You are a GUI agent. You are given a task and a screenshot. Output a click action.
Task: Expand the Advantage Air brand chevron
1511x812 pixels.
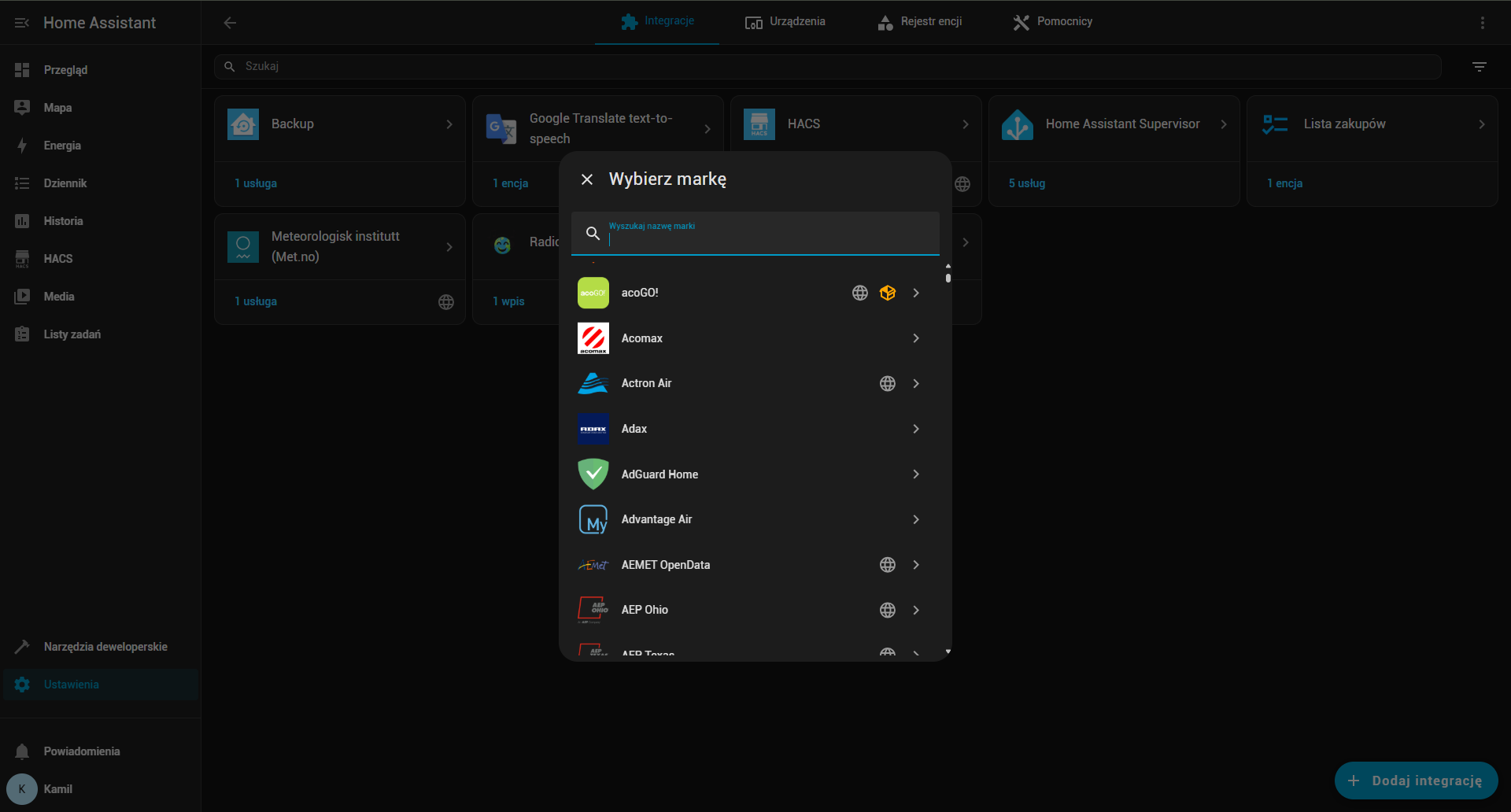point(915,519)
